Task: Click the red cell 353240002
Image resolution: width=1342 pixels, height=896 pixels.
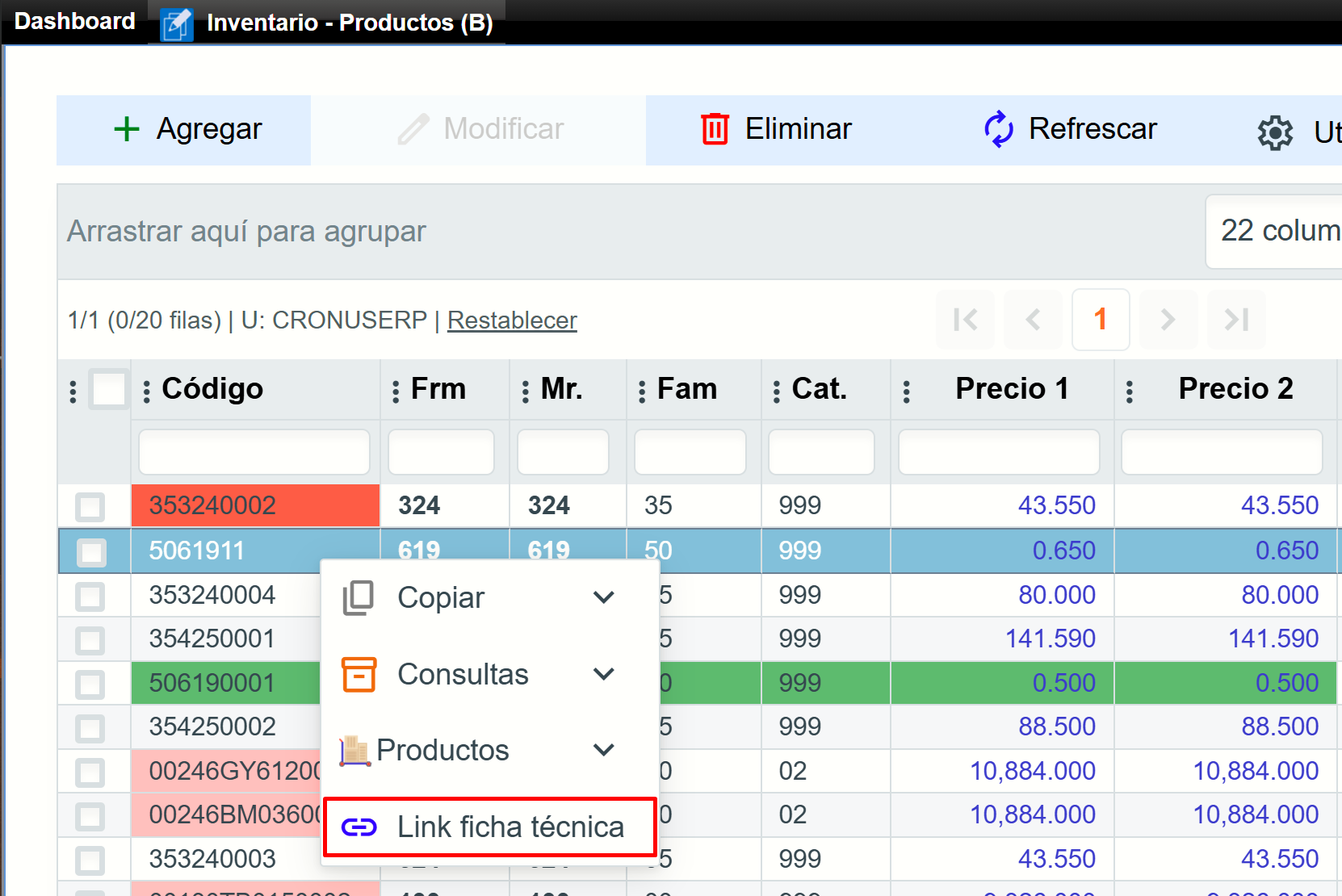Action: (x=255, y=506)
